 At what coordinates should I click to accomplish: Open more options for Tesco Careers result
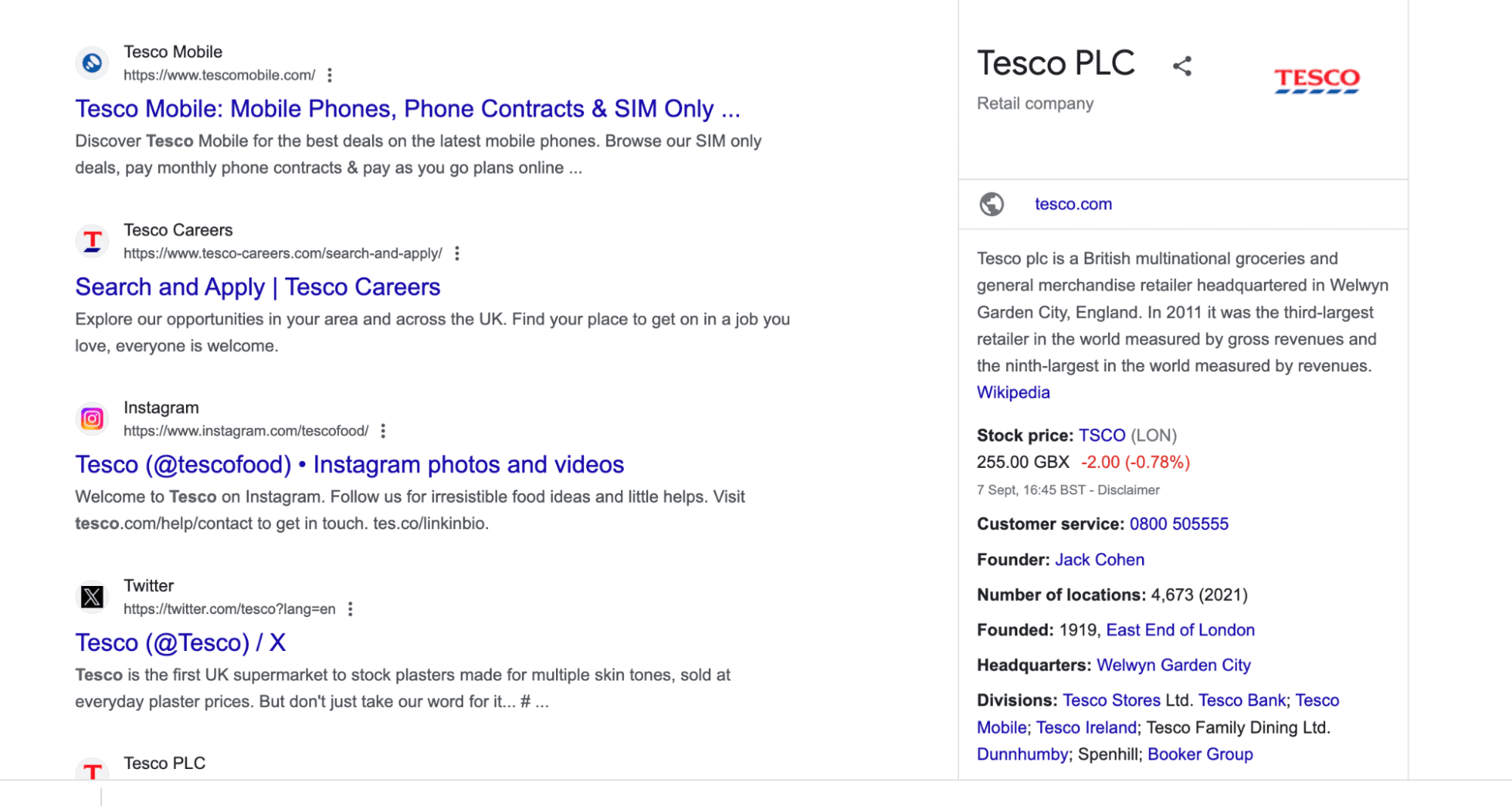tap(457, 253)
